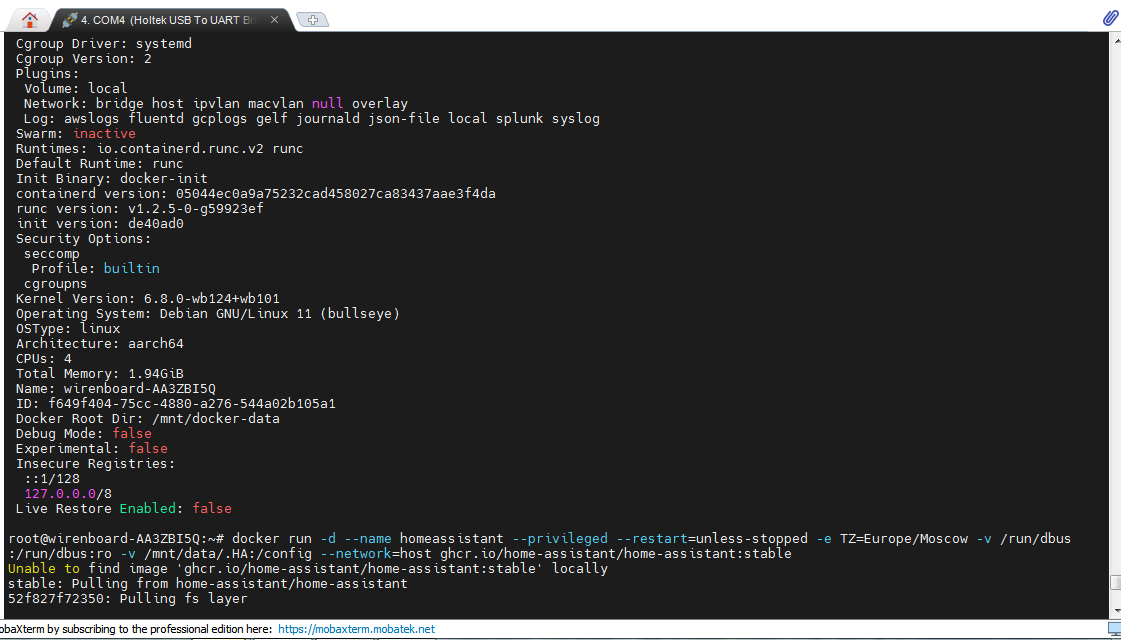Click 'stable: Pulling from home-assistant' line
Image resolution: width=1121 pixels, height=640 pixels.
coord(207,584)
